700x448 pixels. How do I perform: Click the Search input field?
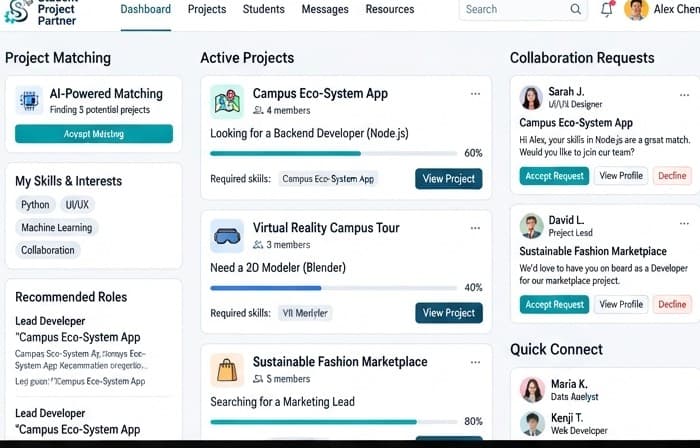tap(523, 9)
